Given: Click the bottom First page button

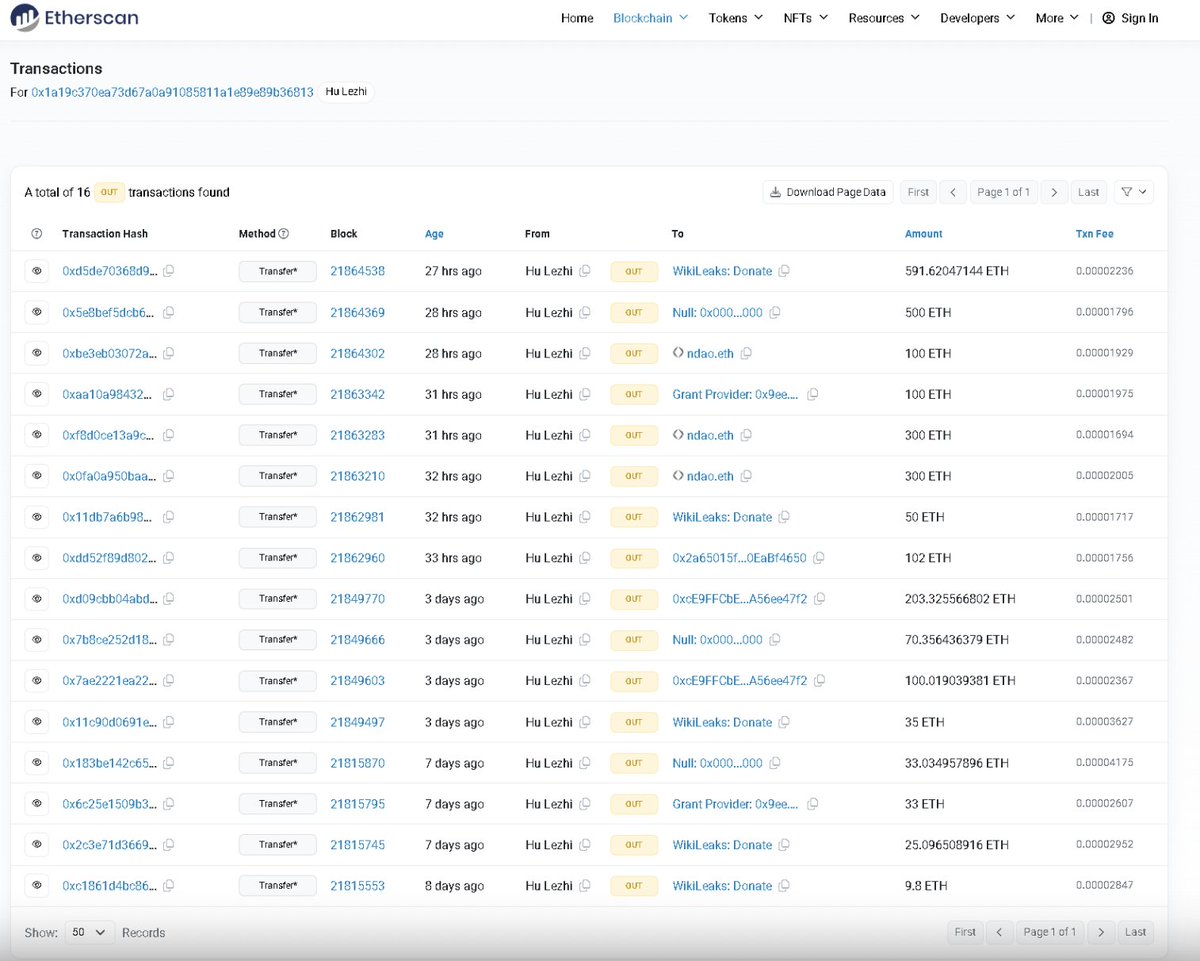Looking at the screenshot, I should coord(965,932).
